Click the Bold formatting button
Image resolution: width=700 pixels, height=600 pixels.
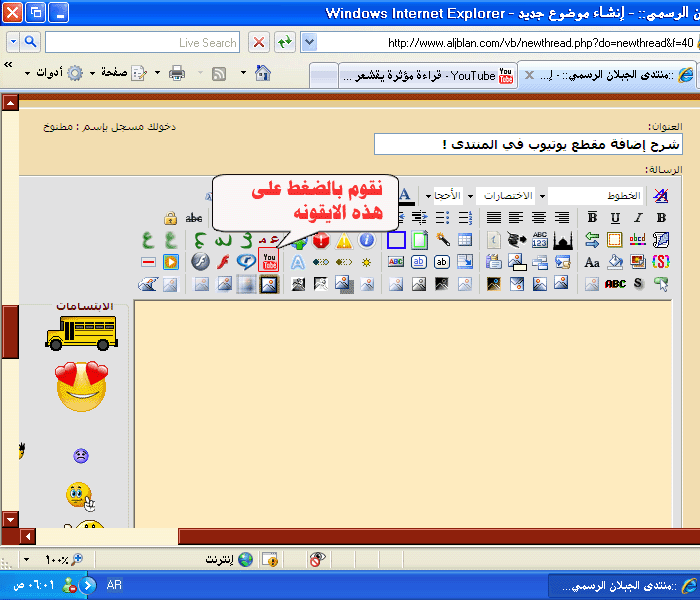click(x=660, y=218)
